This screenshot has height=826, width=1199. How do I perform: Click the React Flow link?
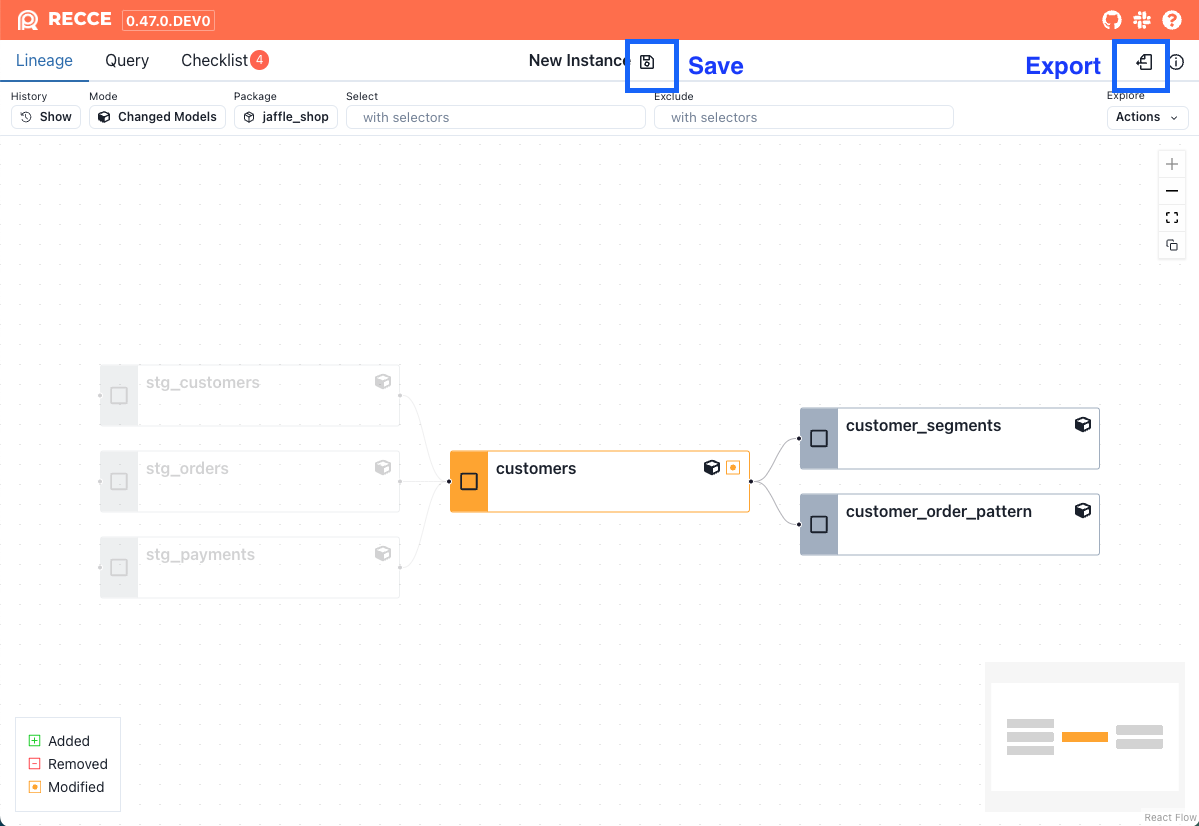(1168, 817)
